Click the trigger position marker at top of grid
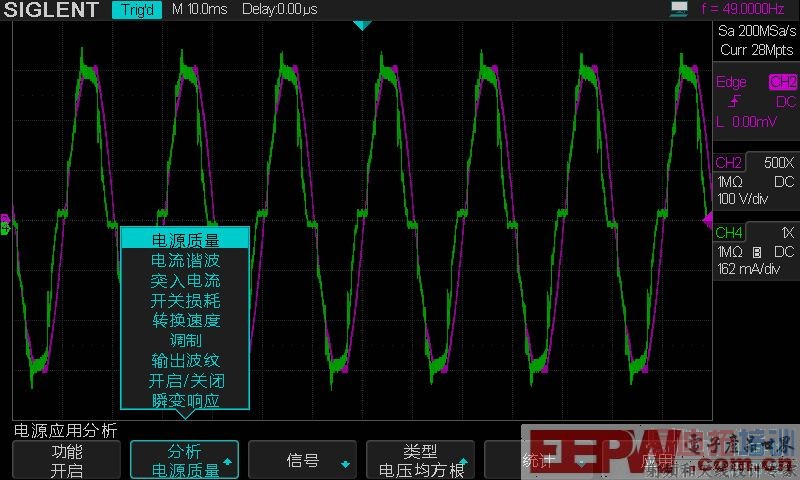 pyautogui.click(x=362, y=26)
